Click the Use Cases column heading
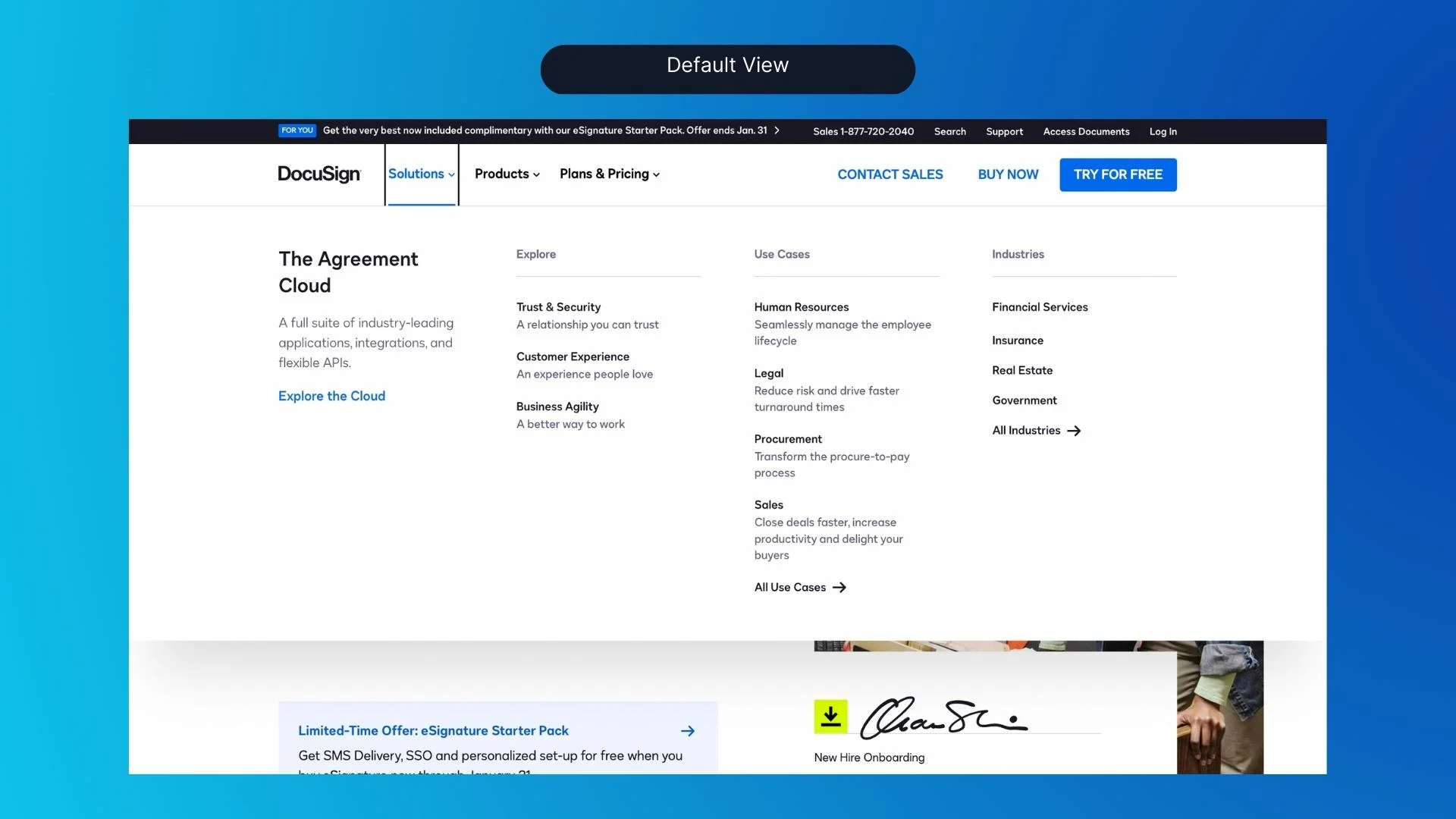This screenshot has height=819, width=1456. click(782, 254)
